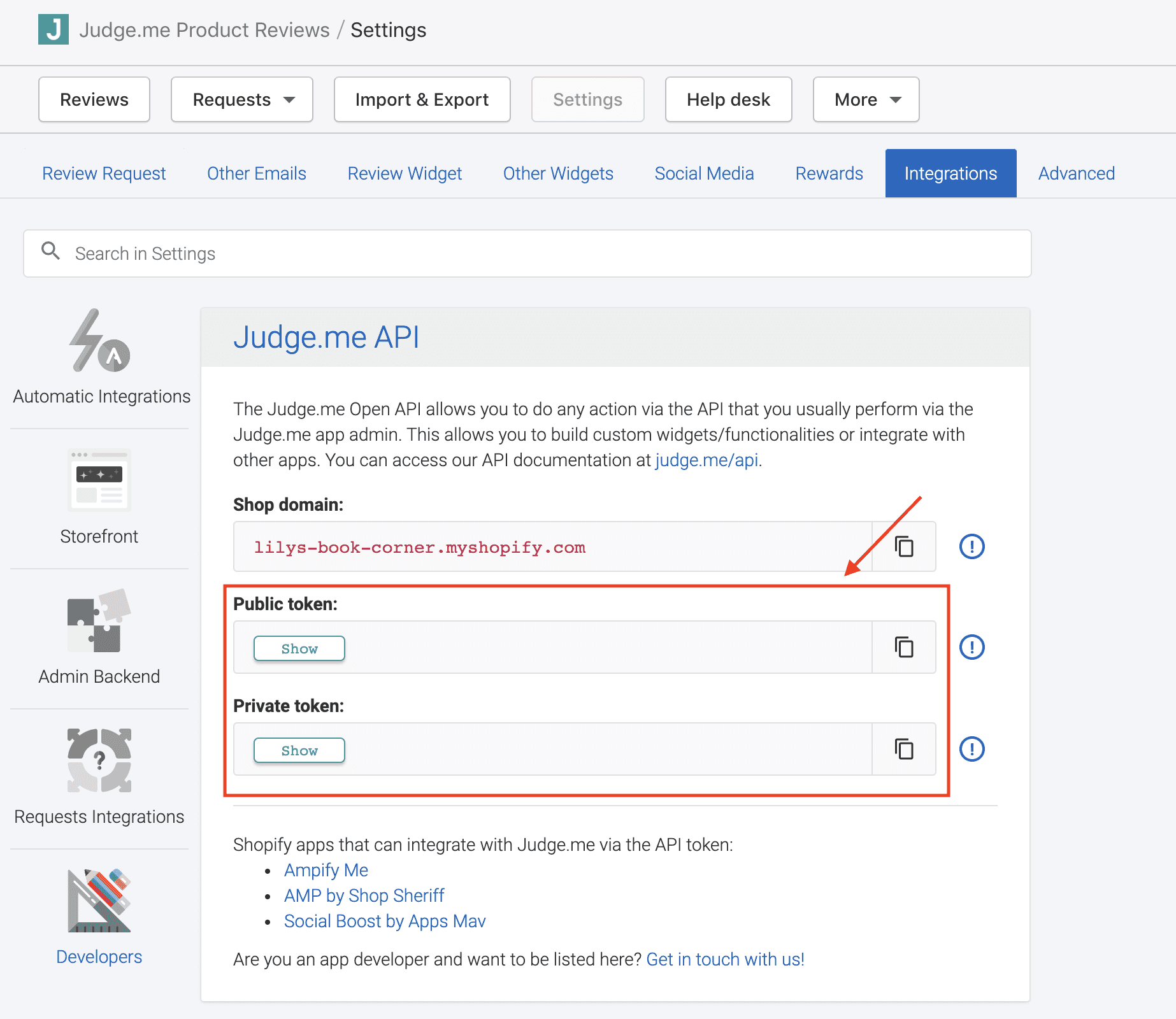This screenshot has height=1019, width=1176.
Task: Reveal the public token with Show
Action: click(299, 648)
